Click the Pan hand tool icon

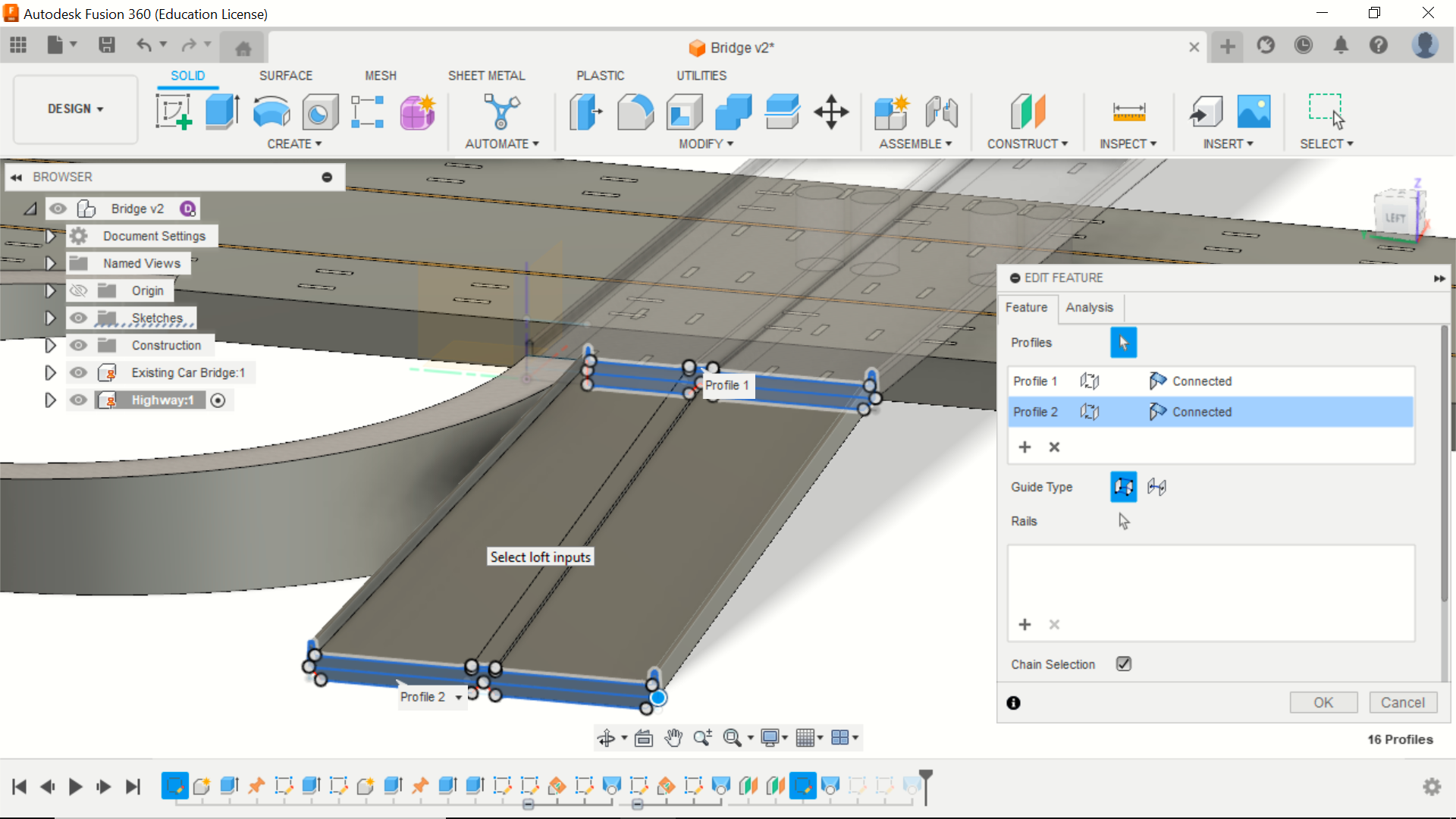(673, 738)
